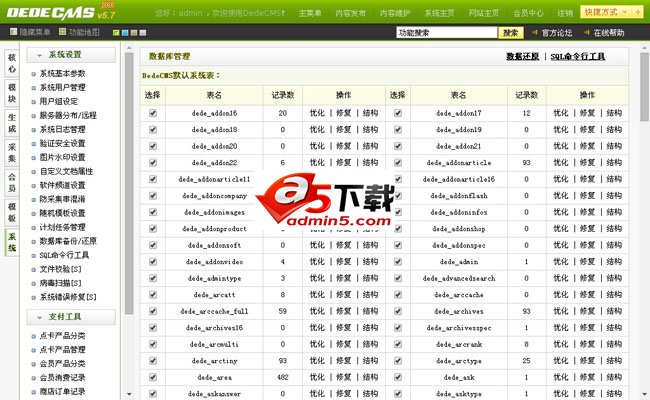Switch to the 采集 side tab

12,153
